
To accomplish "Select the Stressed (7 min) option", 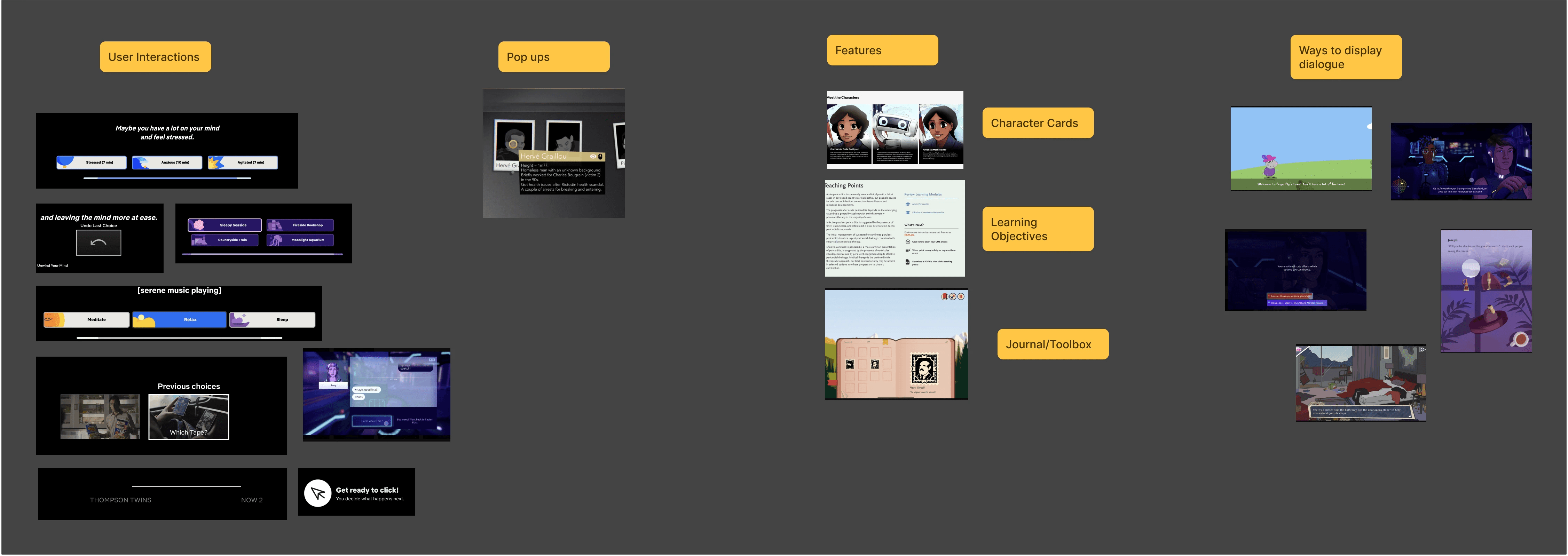I will pos(91,162).
